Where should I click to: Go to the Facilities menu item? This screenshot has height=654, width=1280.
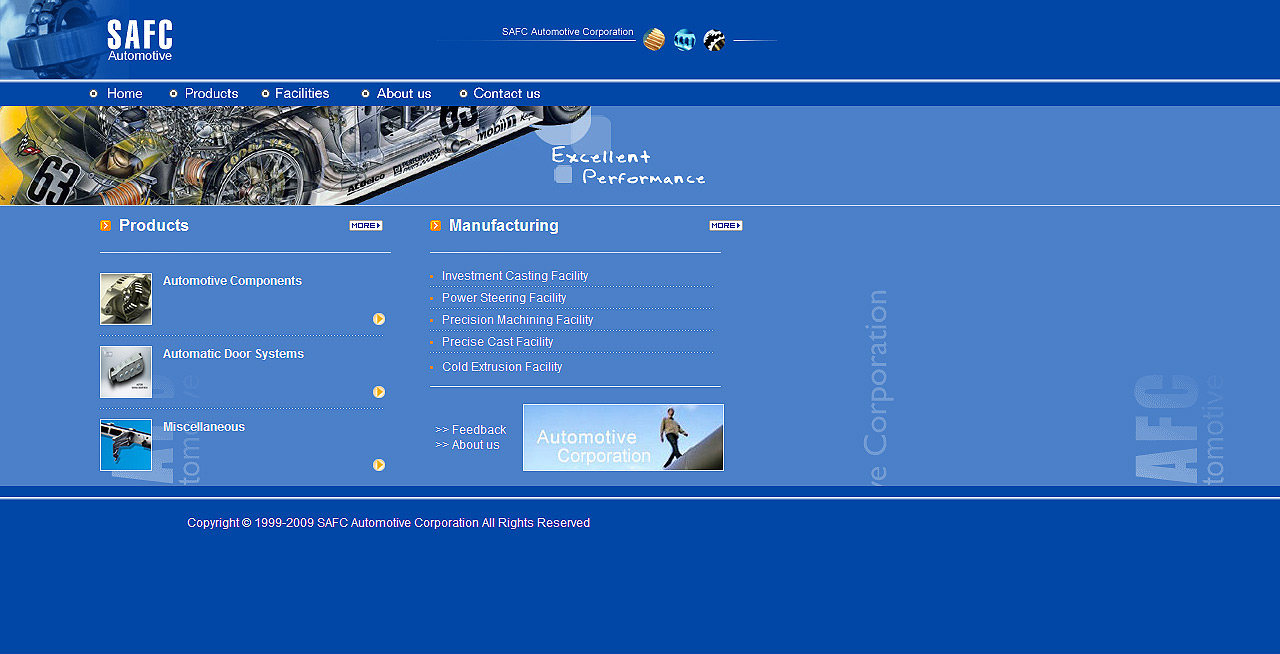[x=301, y=94]
